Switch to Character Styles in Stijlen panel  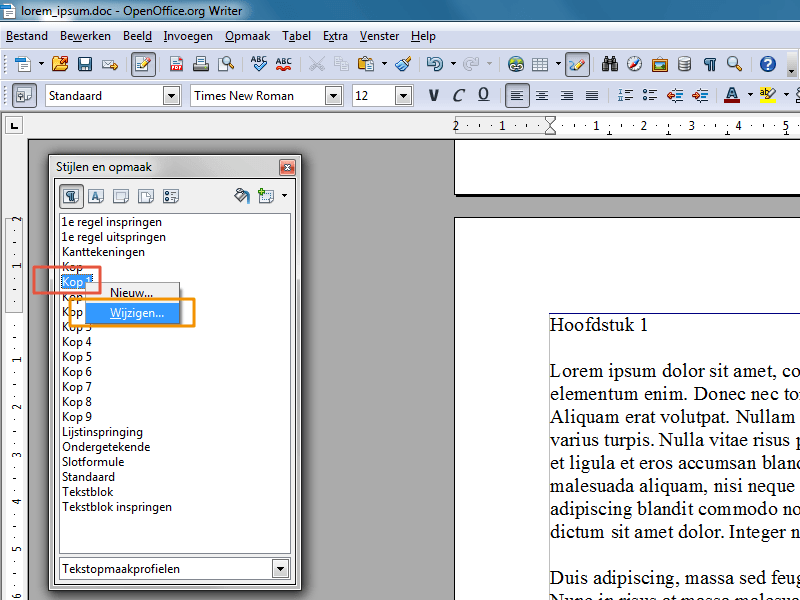tap(96, 196)
